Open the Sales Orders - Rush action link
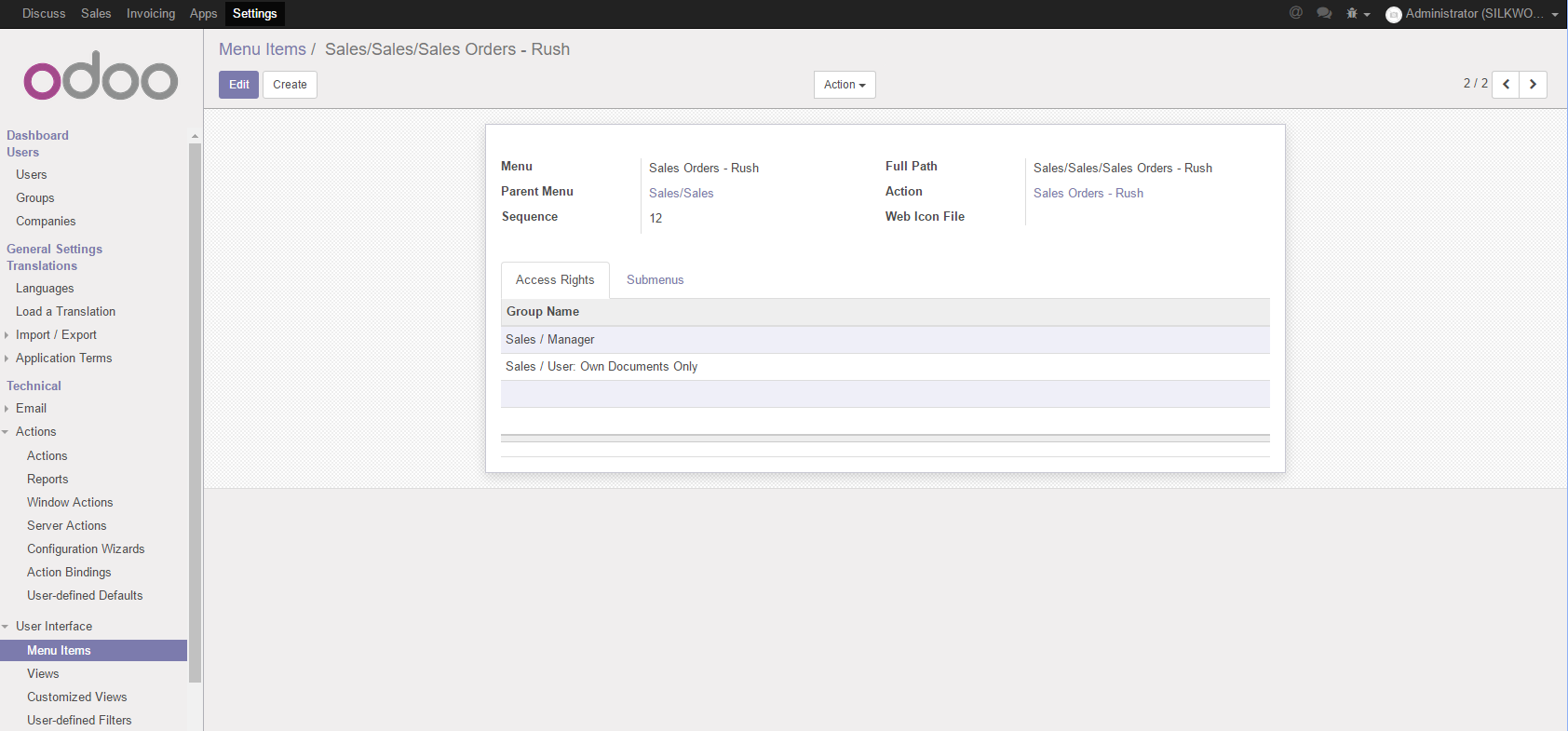The image size is (1568, 731). point(1088,194)
